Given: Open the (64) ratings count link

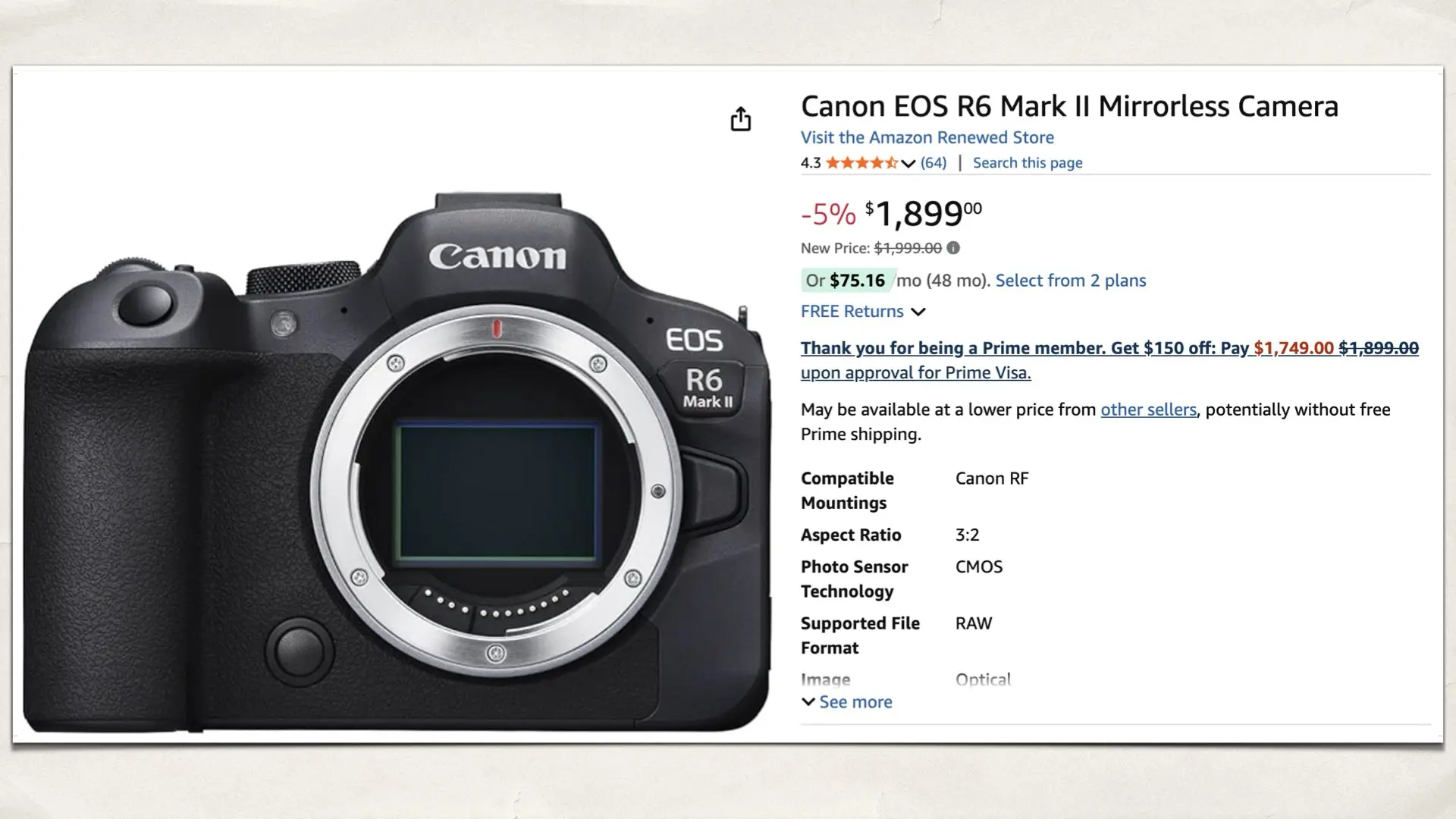Looking at the screenshot, I should point(934,162).
